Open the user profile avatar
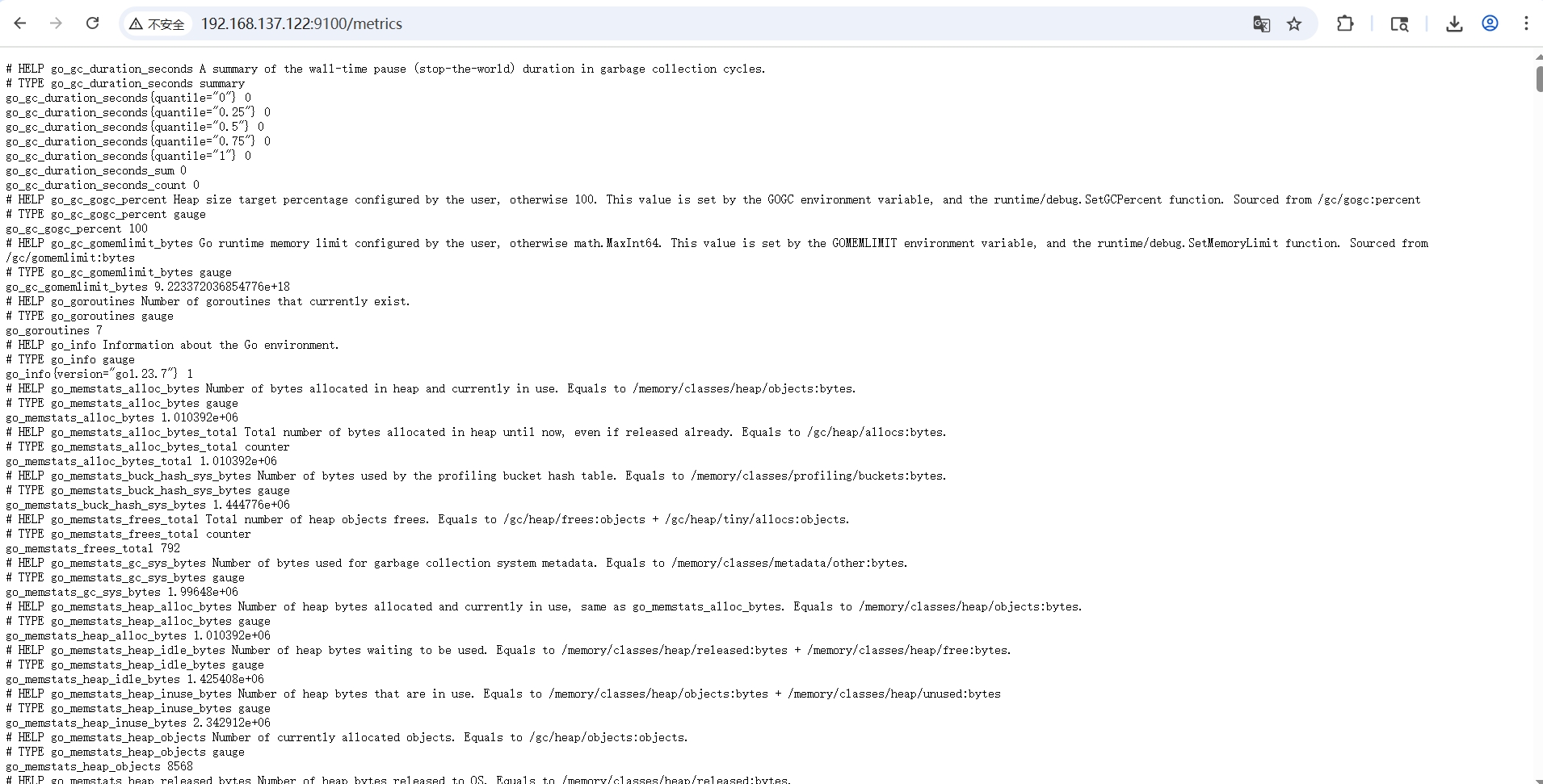Viewport: 1543px width, 784px height. coord(1490,23)
